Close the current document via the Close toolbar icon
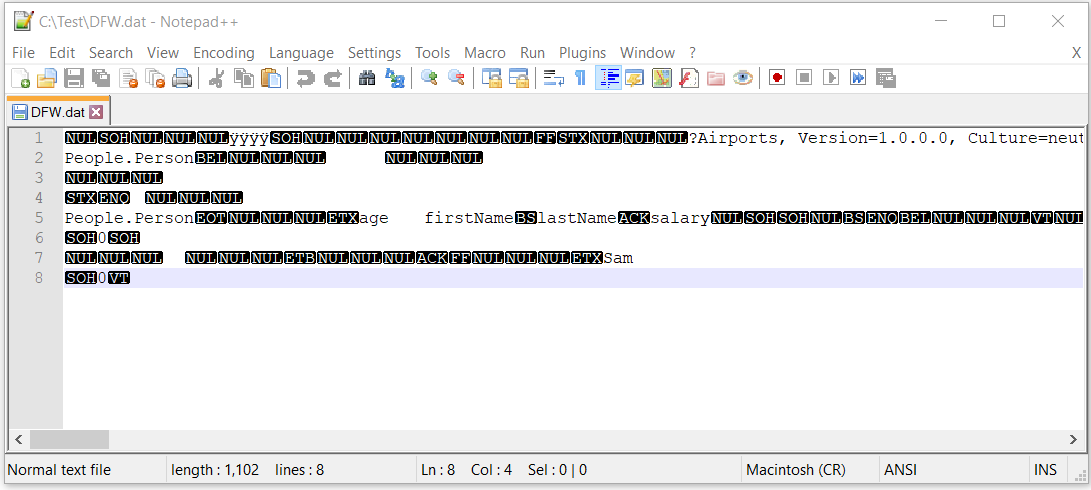Viewport: 1091px width, 490px height. click(x=128, y=78)
